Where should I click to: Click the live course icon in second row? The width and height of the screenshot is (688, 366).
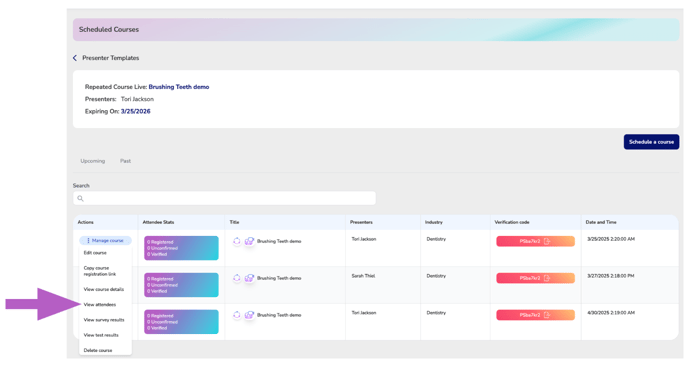[249, 278]
